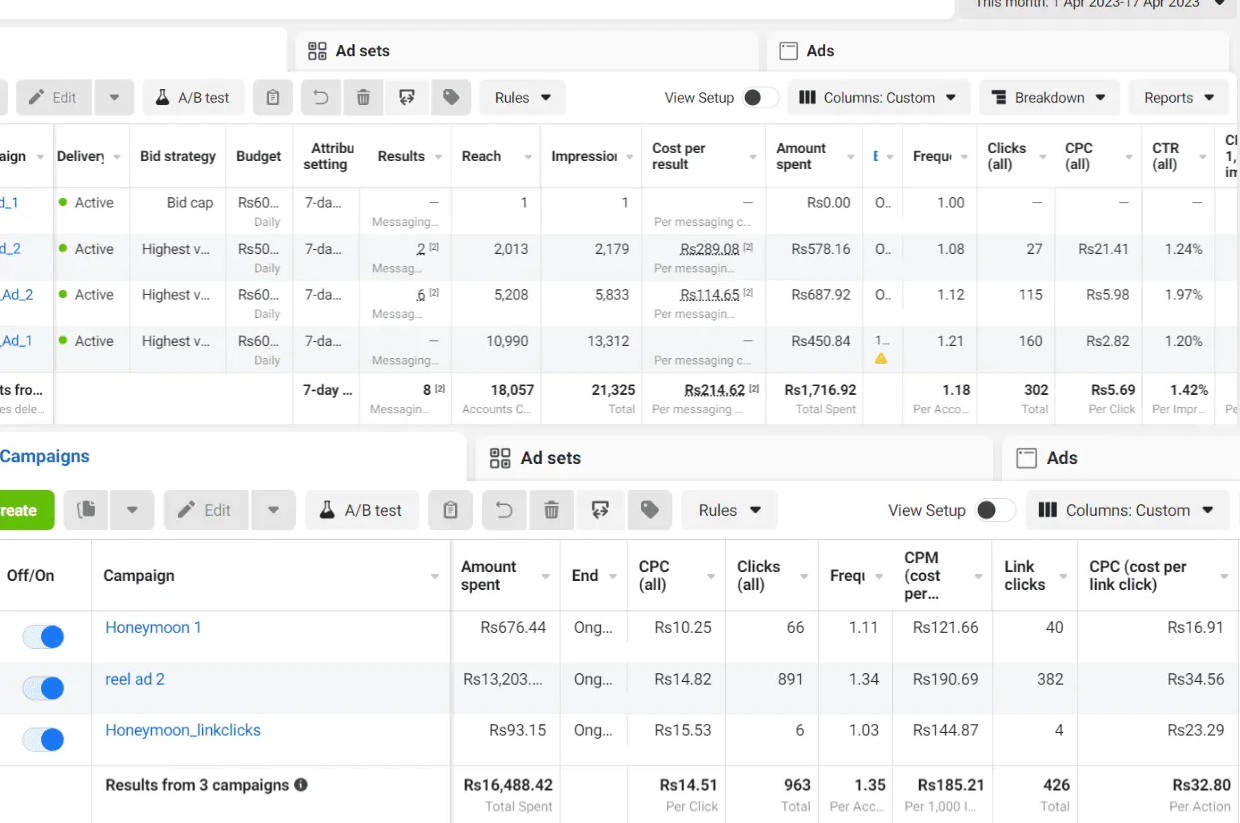
Task: Select the Campaigns tab
Action: (x=45, y=456)
